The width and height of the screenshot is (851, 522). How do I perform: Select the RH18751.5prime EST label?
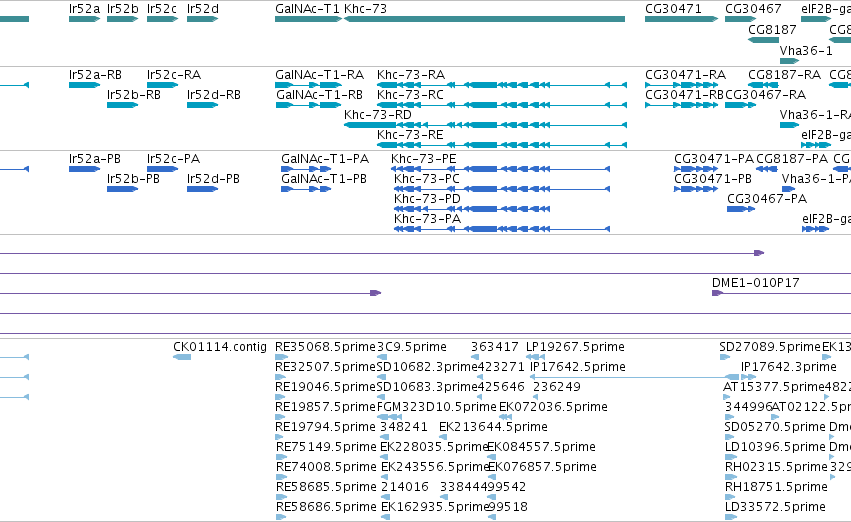776,486
